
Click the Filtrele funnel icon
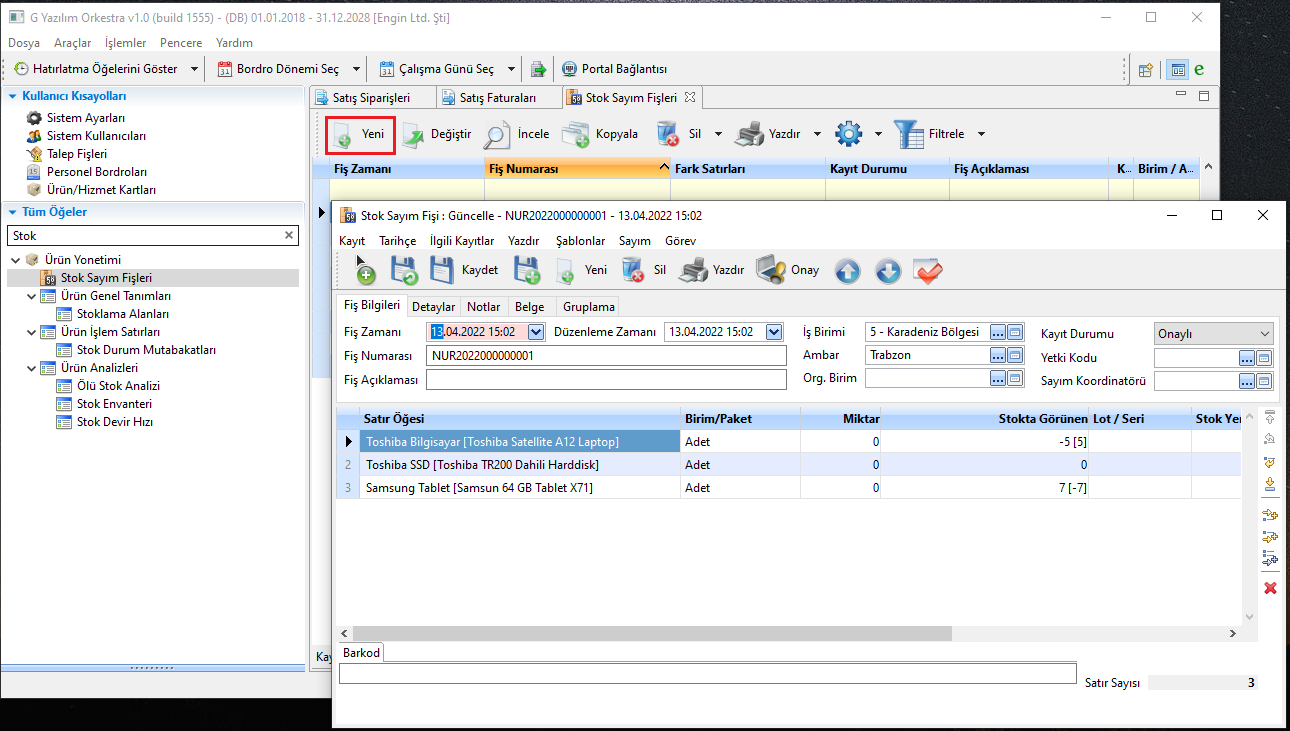(x=908, y=134)
